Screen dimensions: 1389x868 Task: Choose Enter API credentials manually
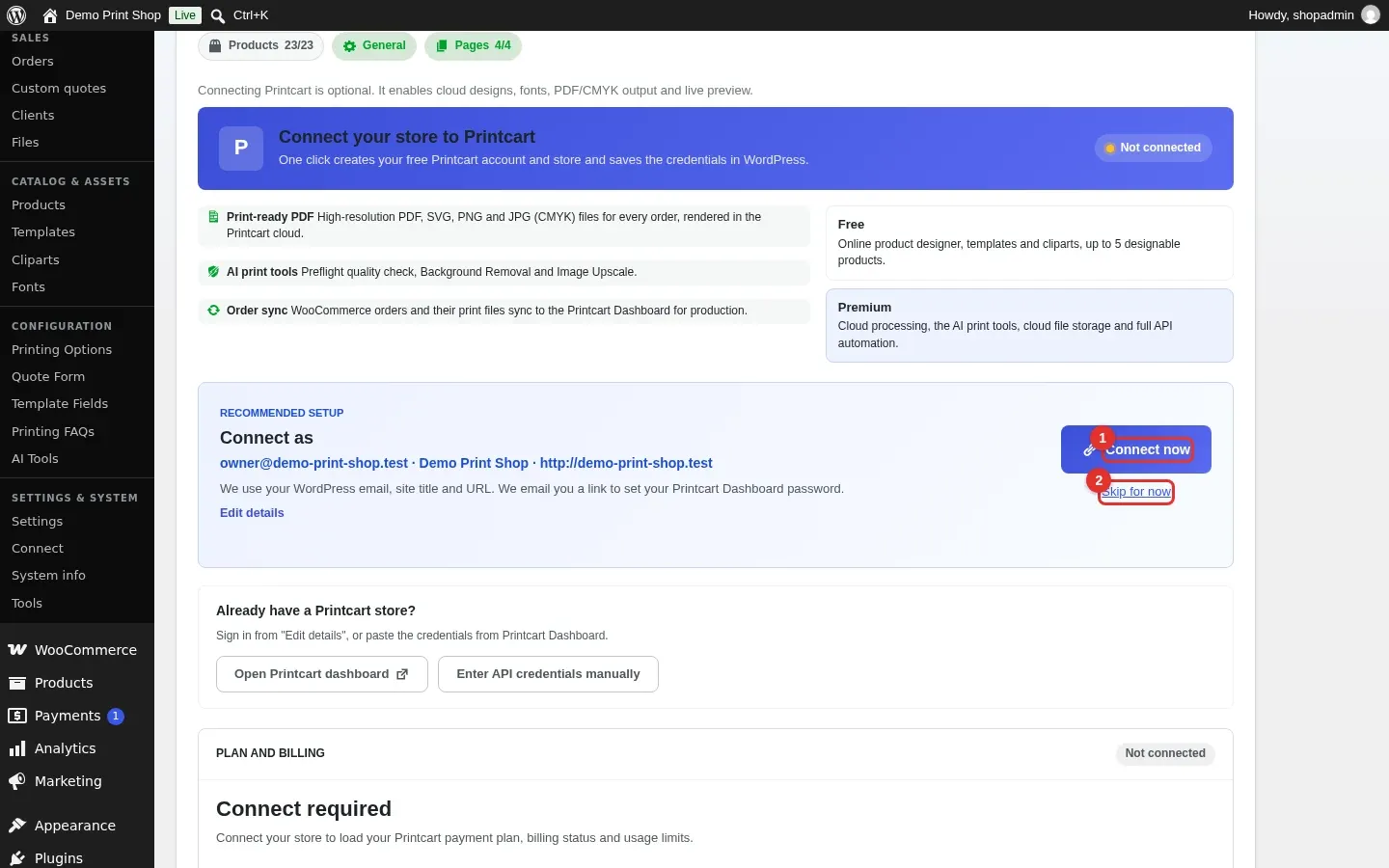[x=548, y=674]
